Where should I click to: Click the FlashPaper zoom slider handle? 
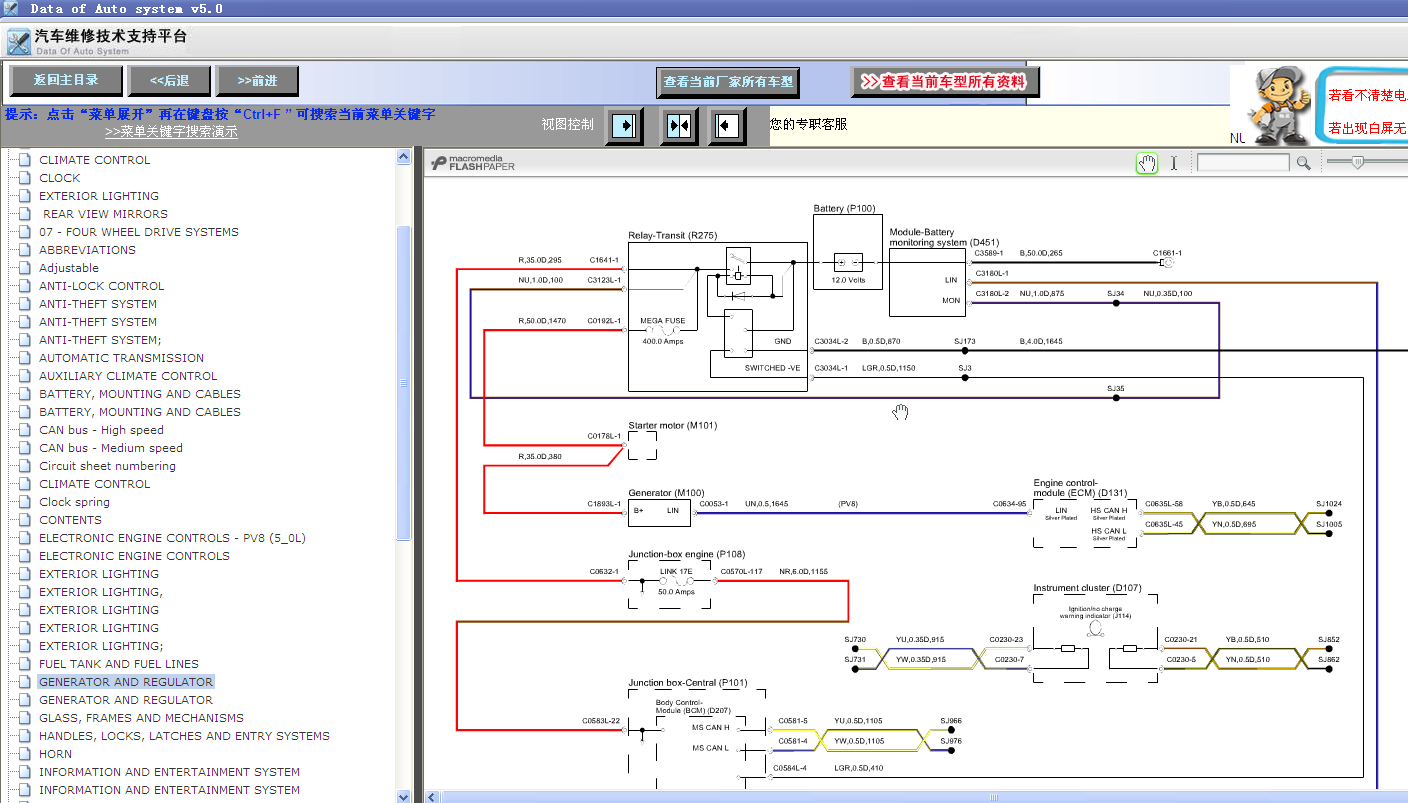click(1357, 162)
